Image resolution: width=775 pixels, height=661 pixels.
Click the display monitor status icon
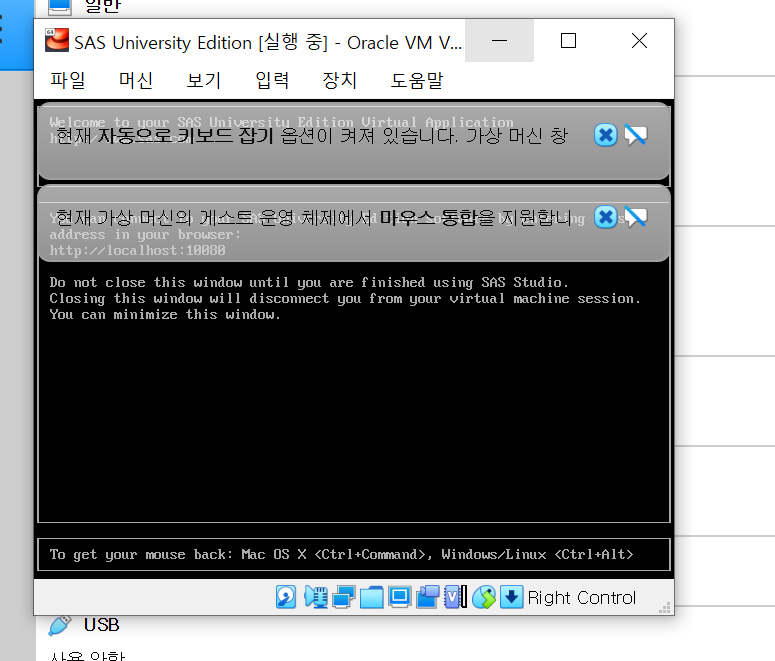tap(399, 597)
